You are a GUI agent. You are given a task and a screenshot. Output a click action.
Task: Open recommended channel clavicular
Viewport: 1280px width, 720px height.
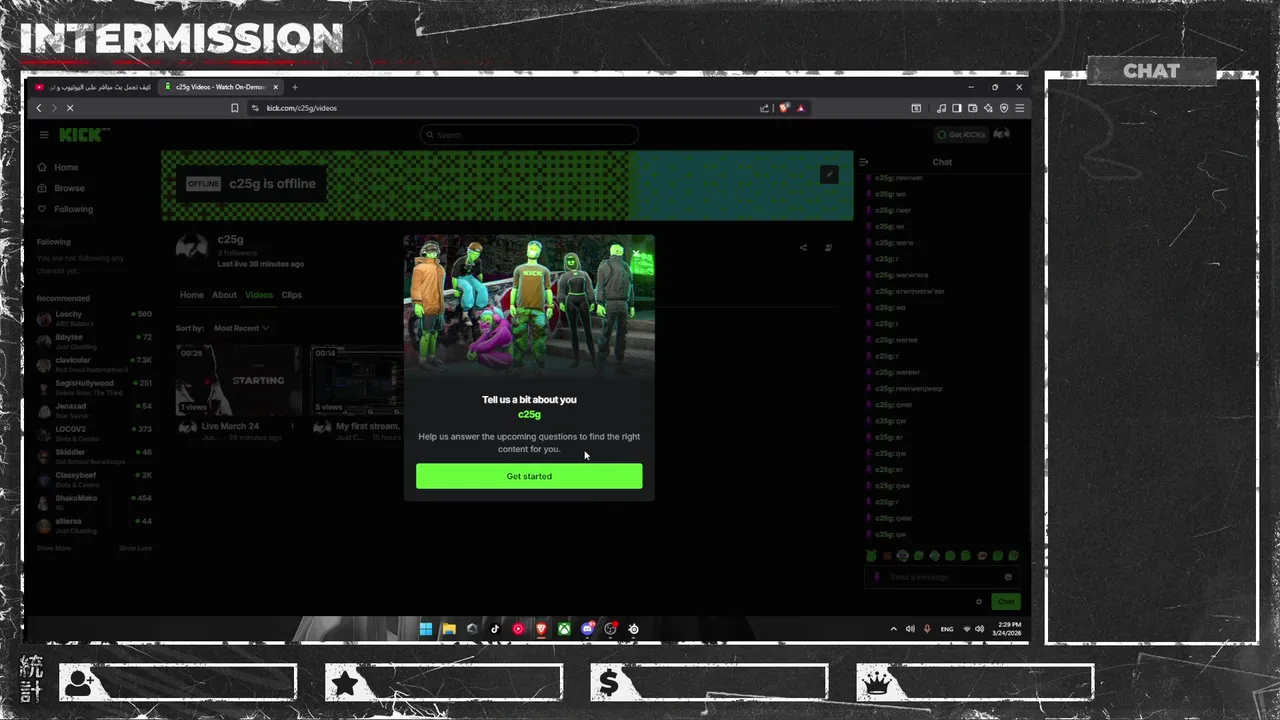tap(93, 364)
